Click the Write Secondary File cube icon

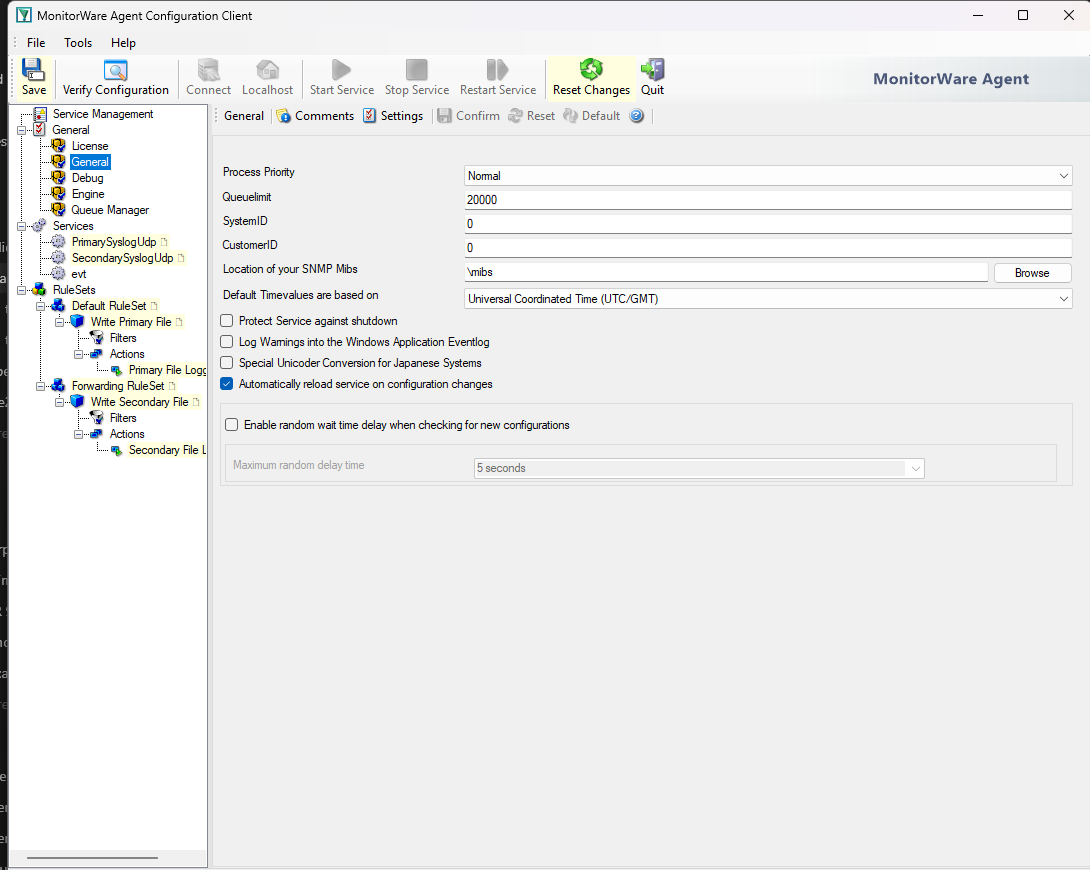(77, 402)
